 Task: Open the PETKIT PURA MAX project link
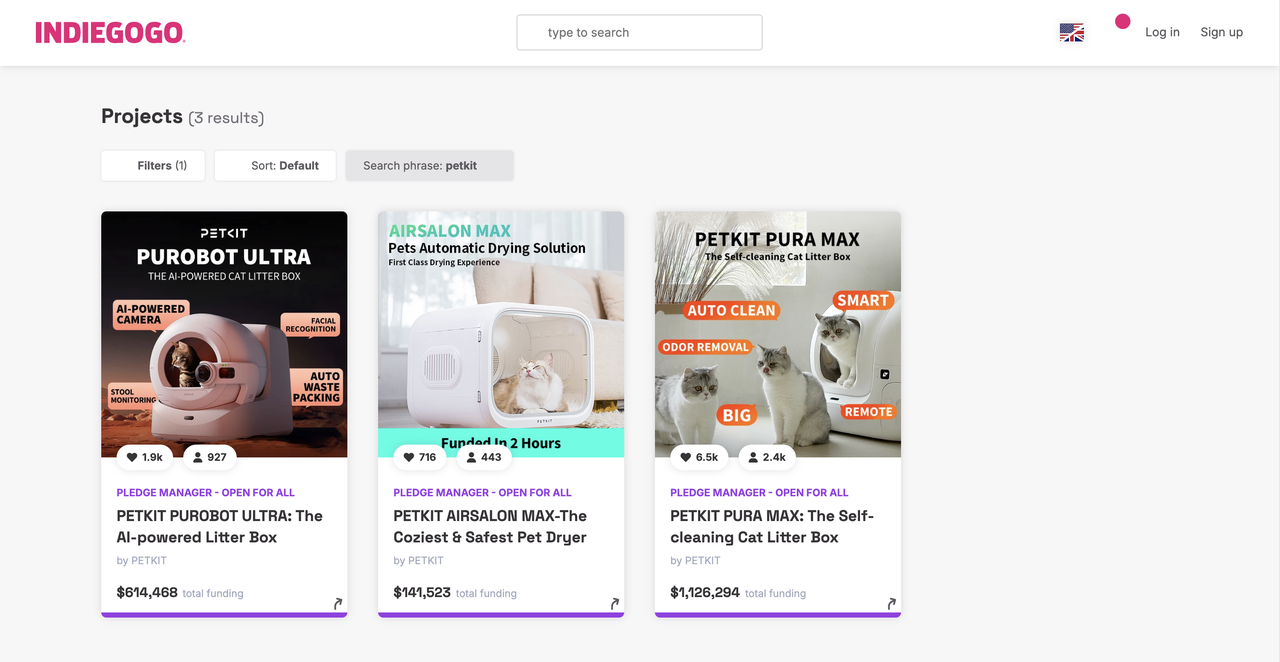(771, 526)
